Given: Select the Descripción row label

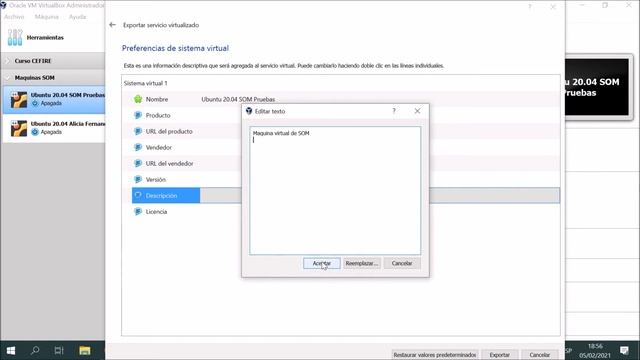Looking at the screenshot, I should click(161, 196).
